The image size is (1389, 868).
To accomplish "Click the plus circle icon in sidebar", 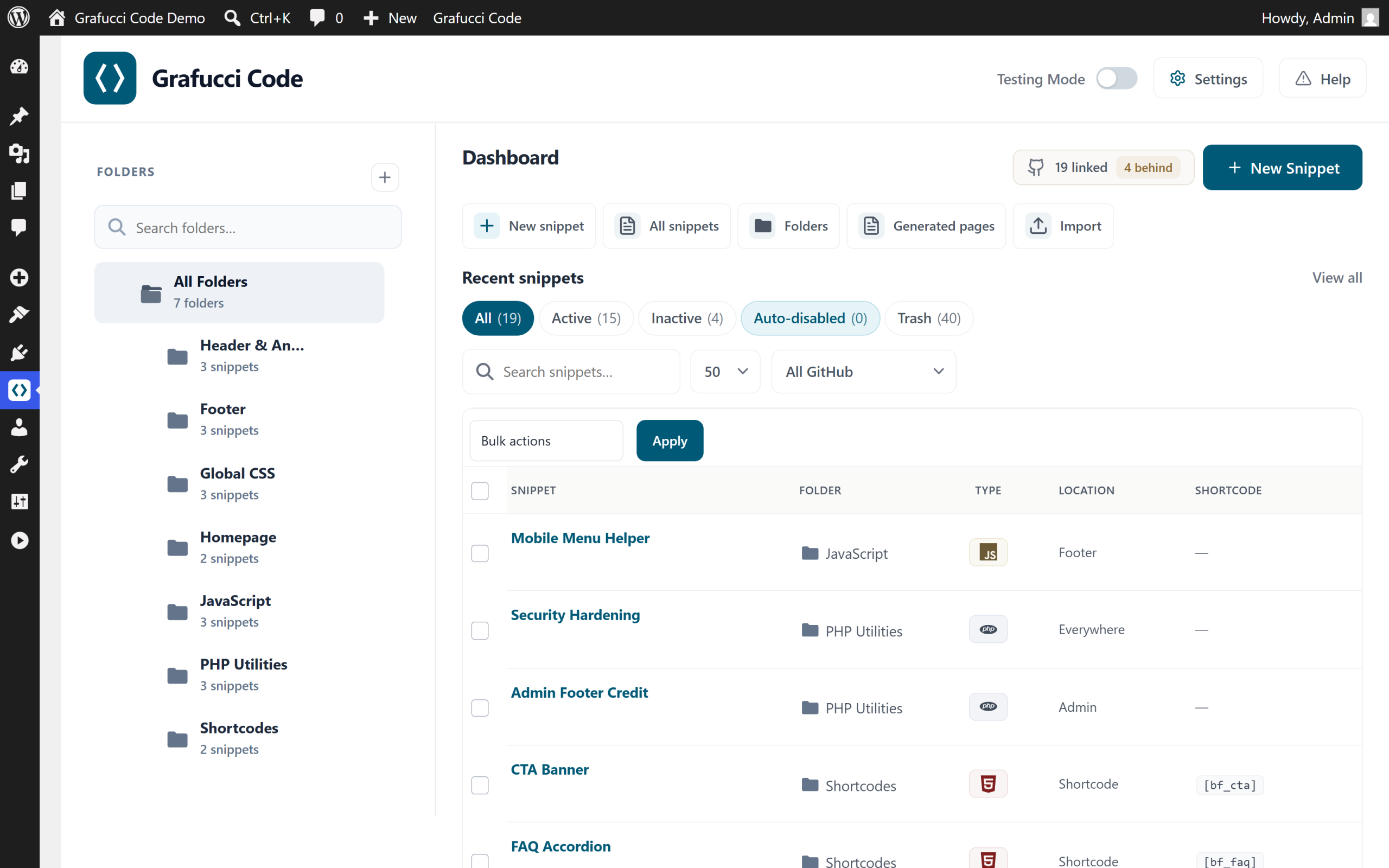I will click(20, 277).
